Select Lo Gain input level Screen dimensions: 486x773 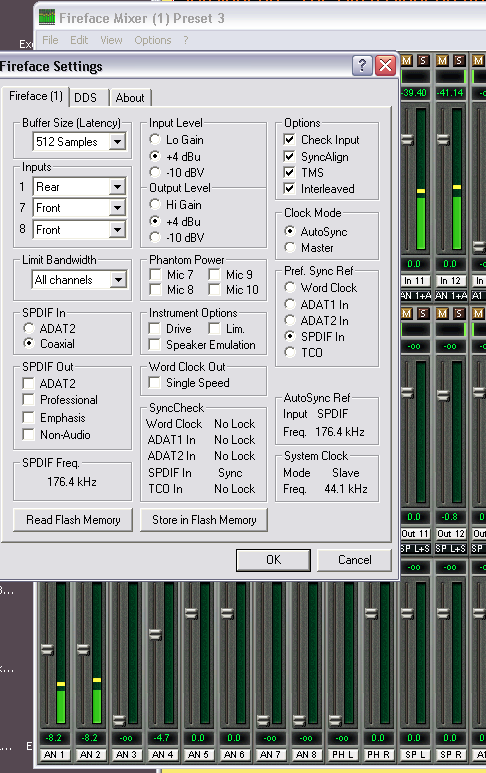pos(155,140)
